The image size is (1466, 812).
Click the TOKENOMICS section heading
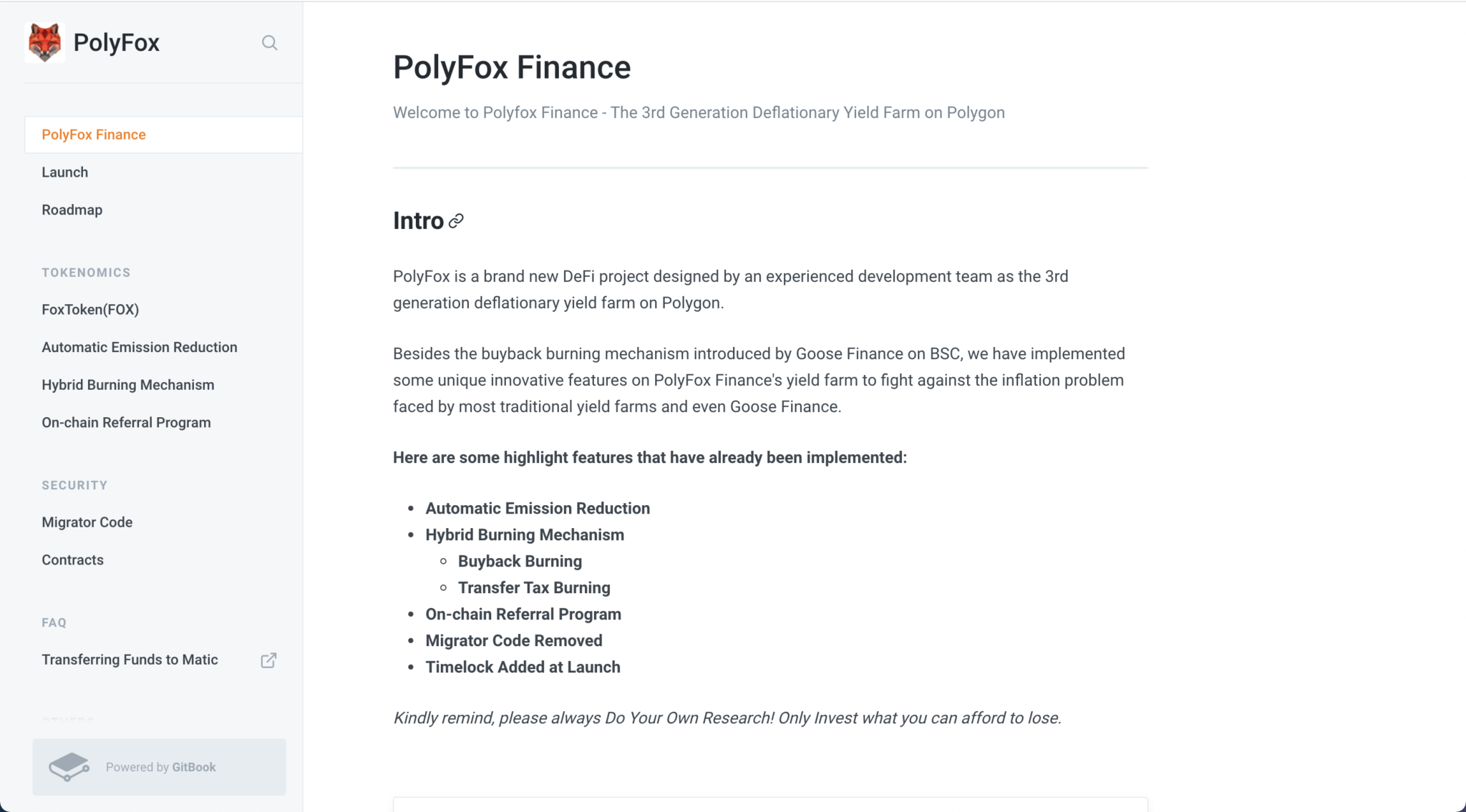(x=86, y=272)
